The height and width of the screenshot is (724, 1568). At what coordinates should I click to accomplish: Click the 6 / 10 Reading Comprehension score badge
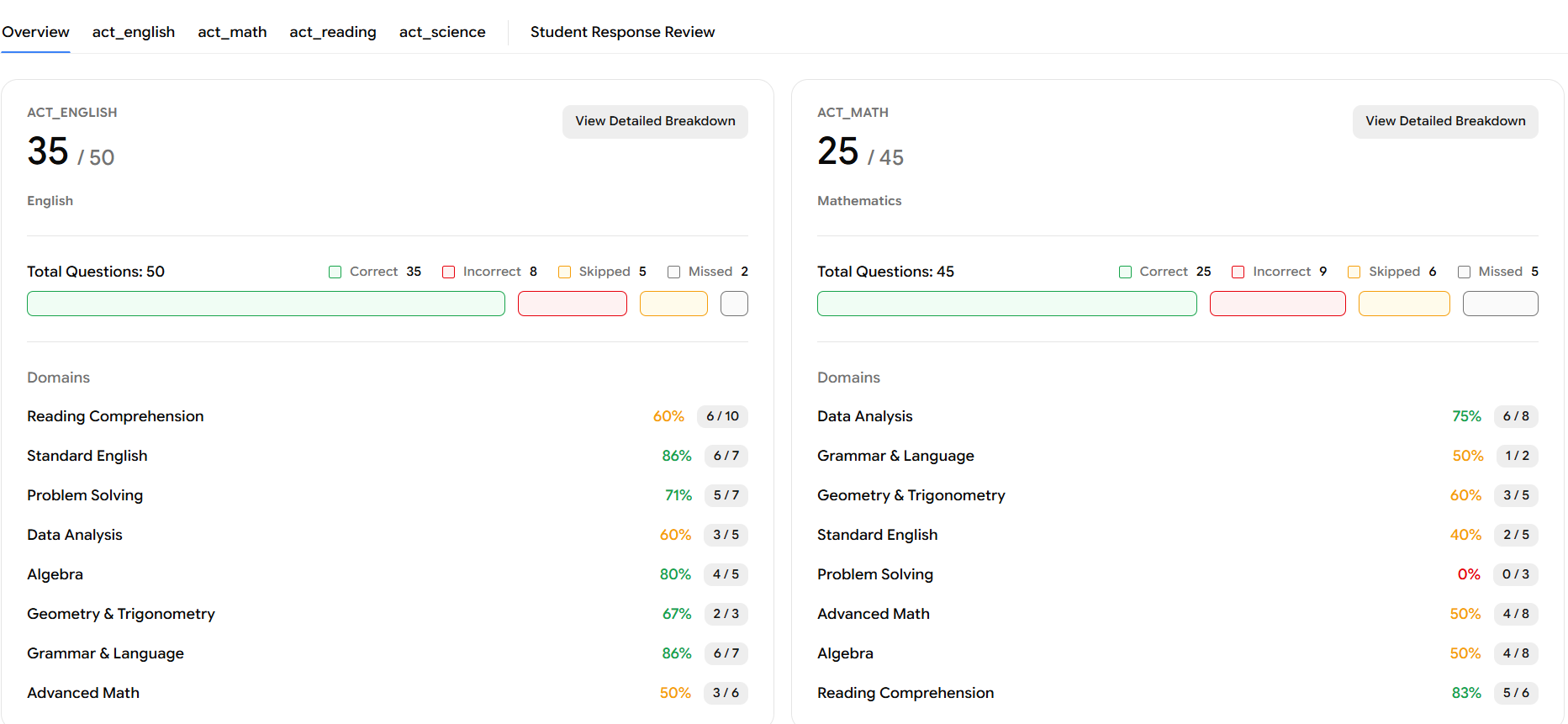(x=722, y=416)
